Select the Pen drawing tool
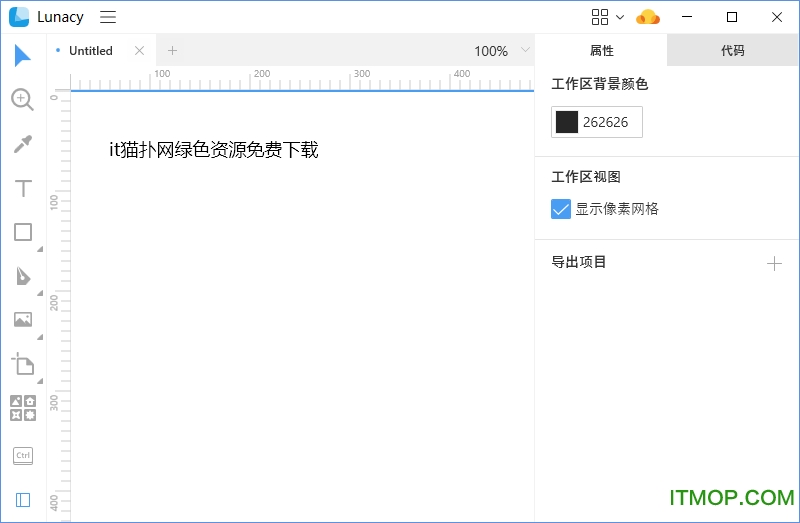 (x=23, y=276)
